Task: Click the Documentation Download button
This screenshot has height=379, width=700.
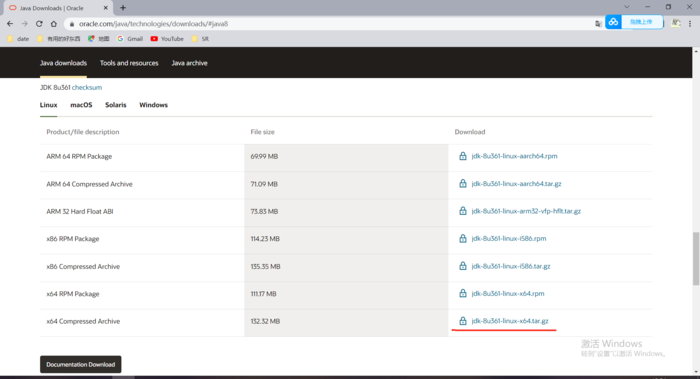Action: pos(80,364)
